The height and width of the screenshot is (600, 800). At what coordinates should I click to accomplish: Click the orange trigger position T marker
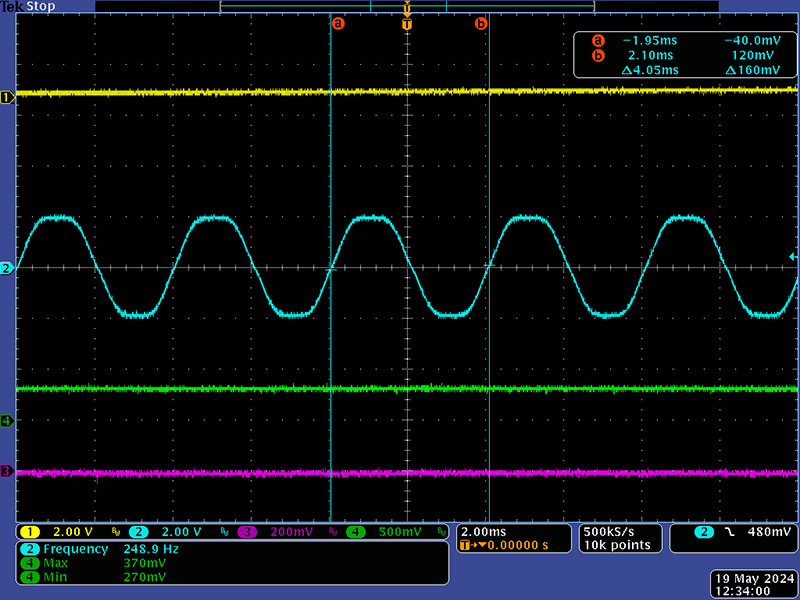[406, 22]
